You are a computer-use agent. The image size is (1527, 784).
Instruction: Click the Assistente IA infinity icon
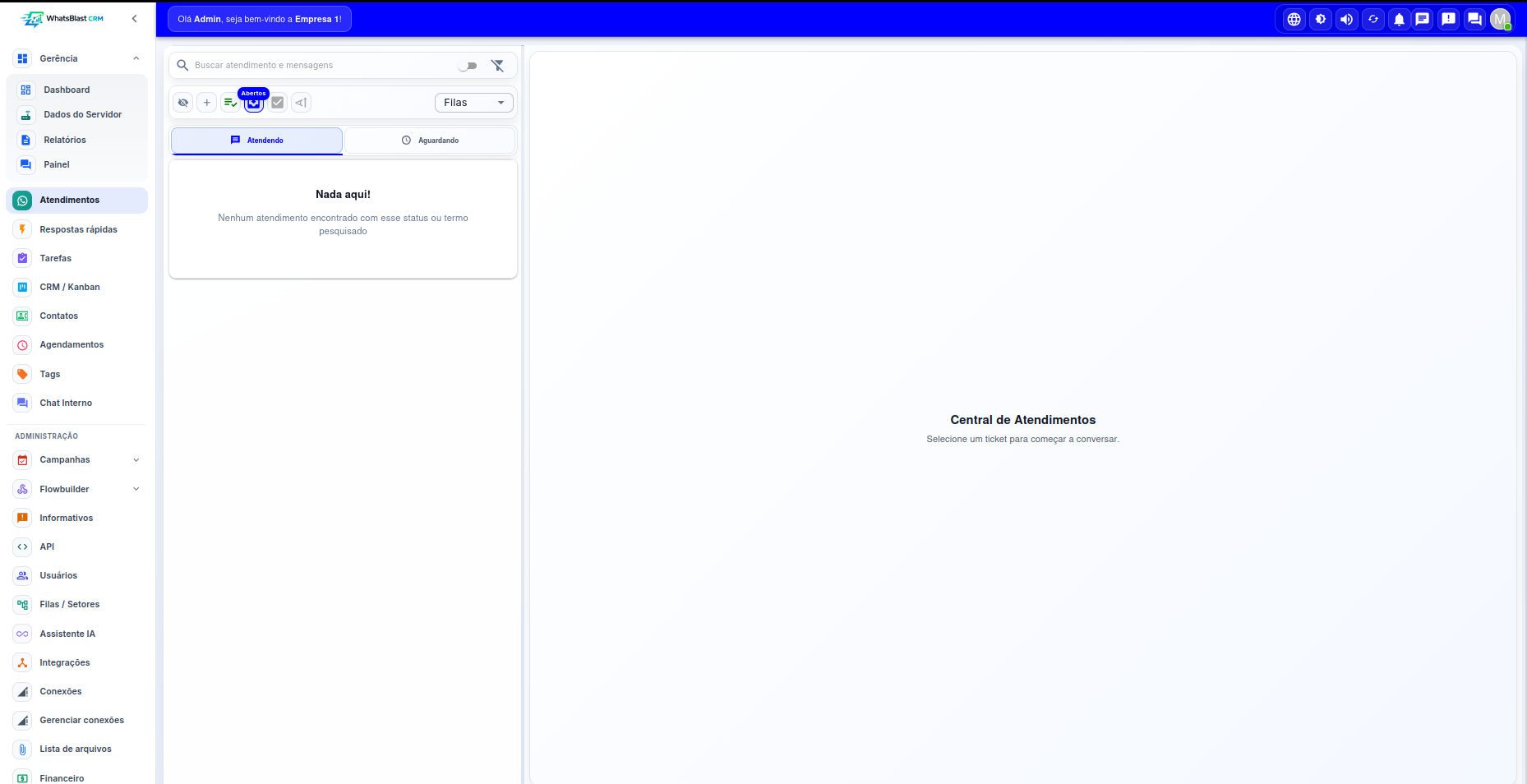pyautogui.click(x=22, y=634)
